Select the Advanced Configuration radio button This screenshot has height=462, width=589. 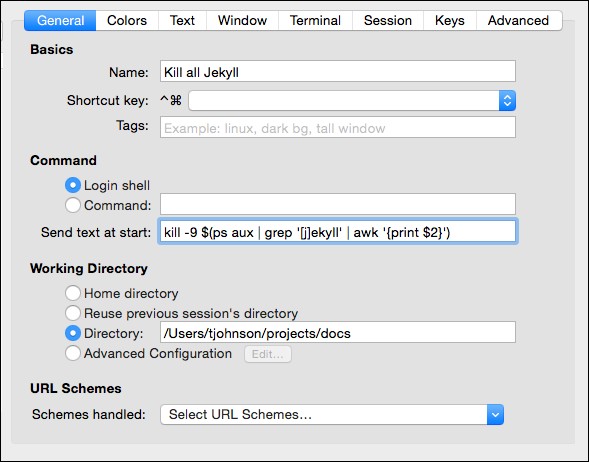tap(72, 353)
